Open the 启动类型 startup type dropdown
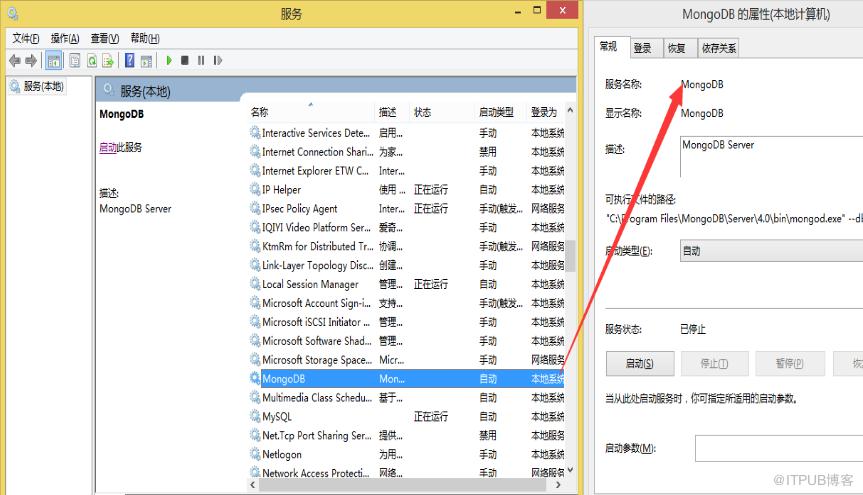This screenshot has width=863, height=495. click(x=771, y=251)
